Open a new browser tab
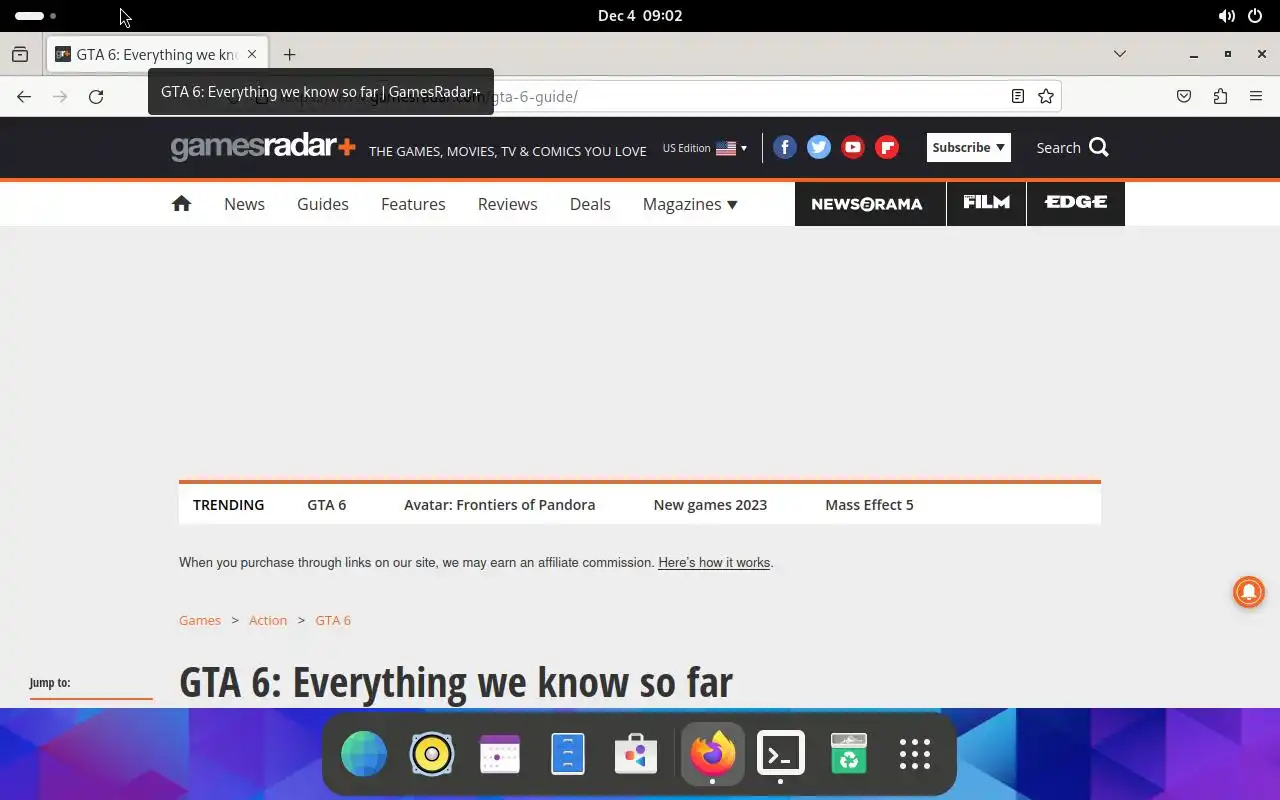 click(x=289, y=54)
